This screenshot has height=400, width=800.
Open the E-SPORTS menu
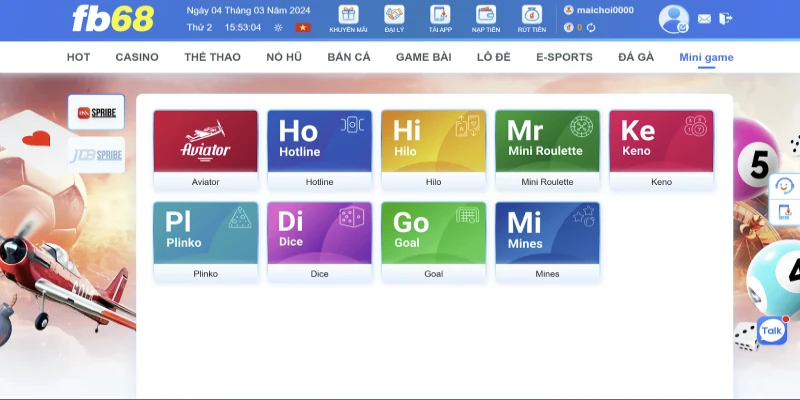tap(564, 57)
